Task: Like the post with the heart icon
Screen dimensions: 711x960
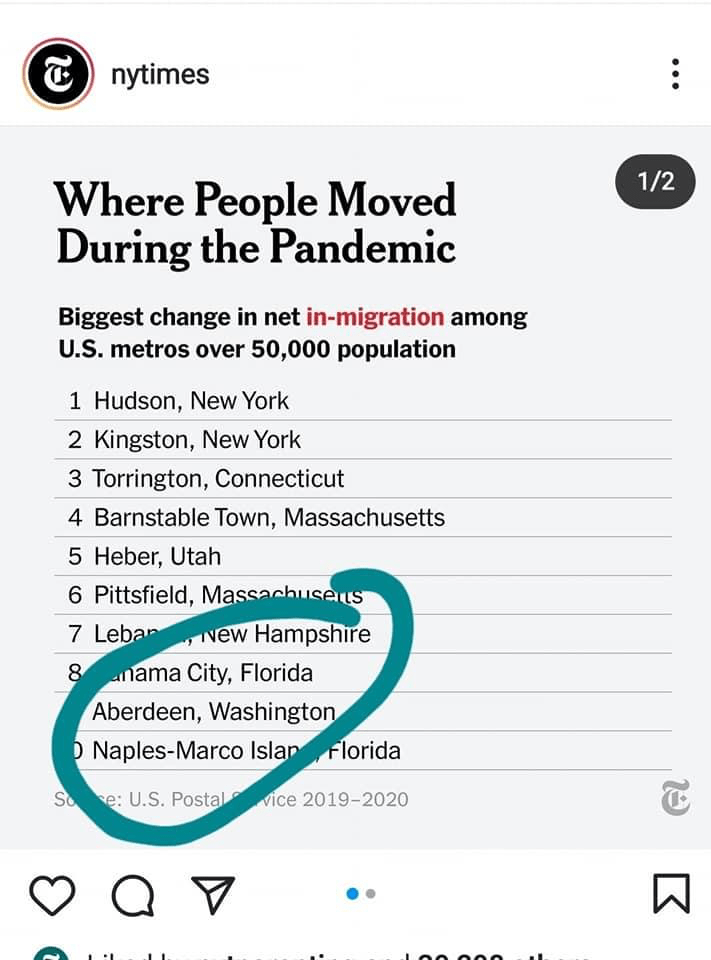Action: point(52,894)
